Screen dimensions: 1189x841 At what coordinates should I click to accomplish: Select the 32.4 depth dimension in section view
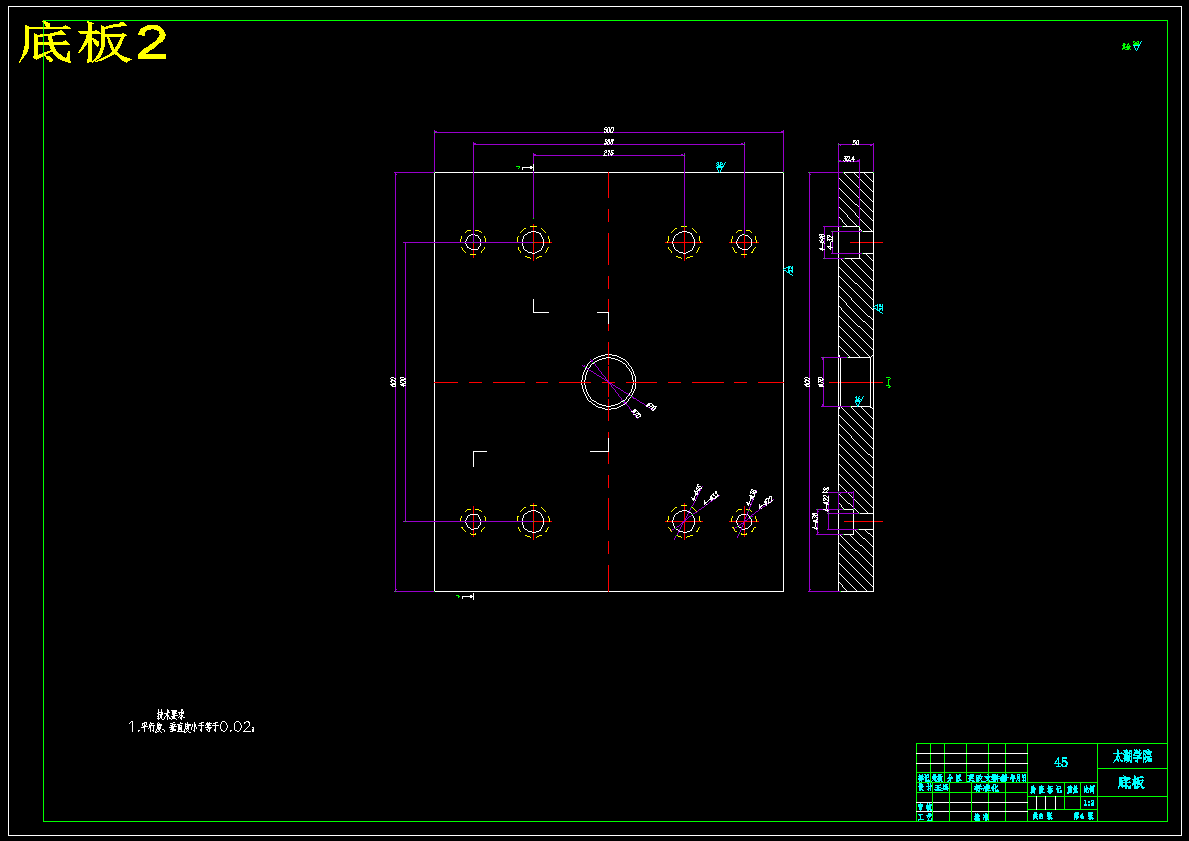[x=849, y=159]
